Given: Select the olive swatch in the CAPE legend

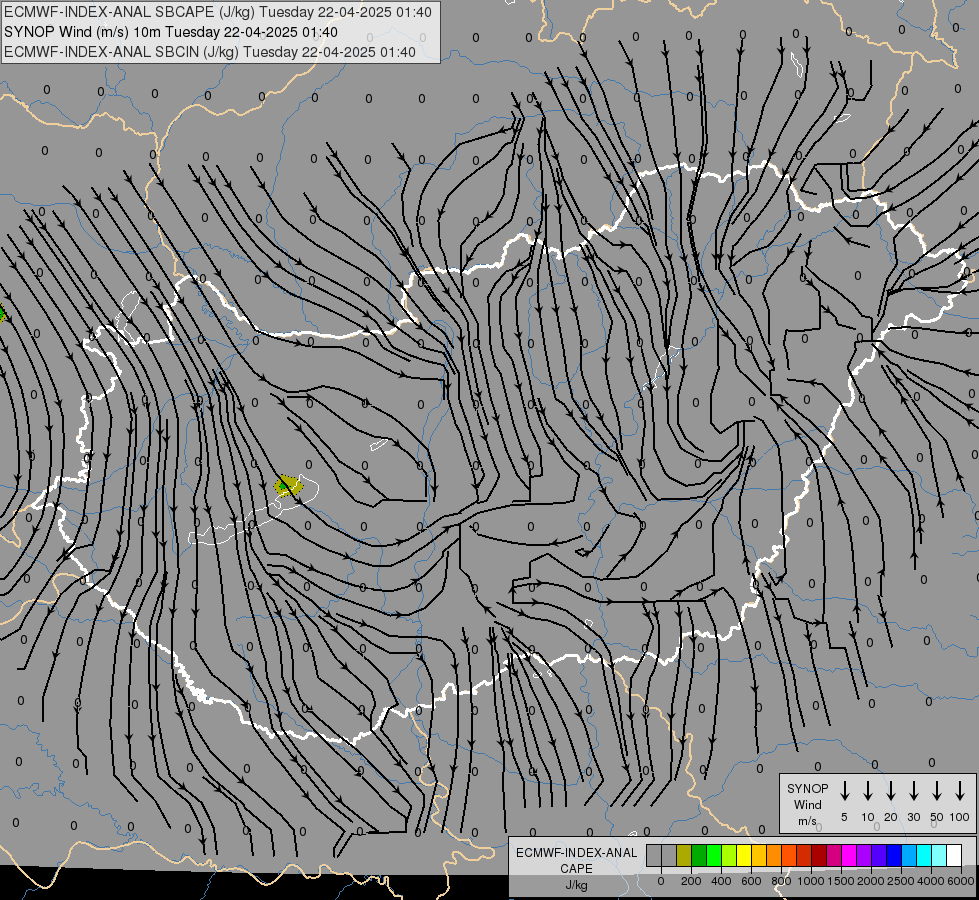Looking at the screenshot, I should coord(684,855).
